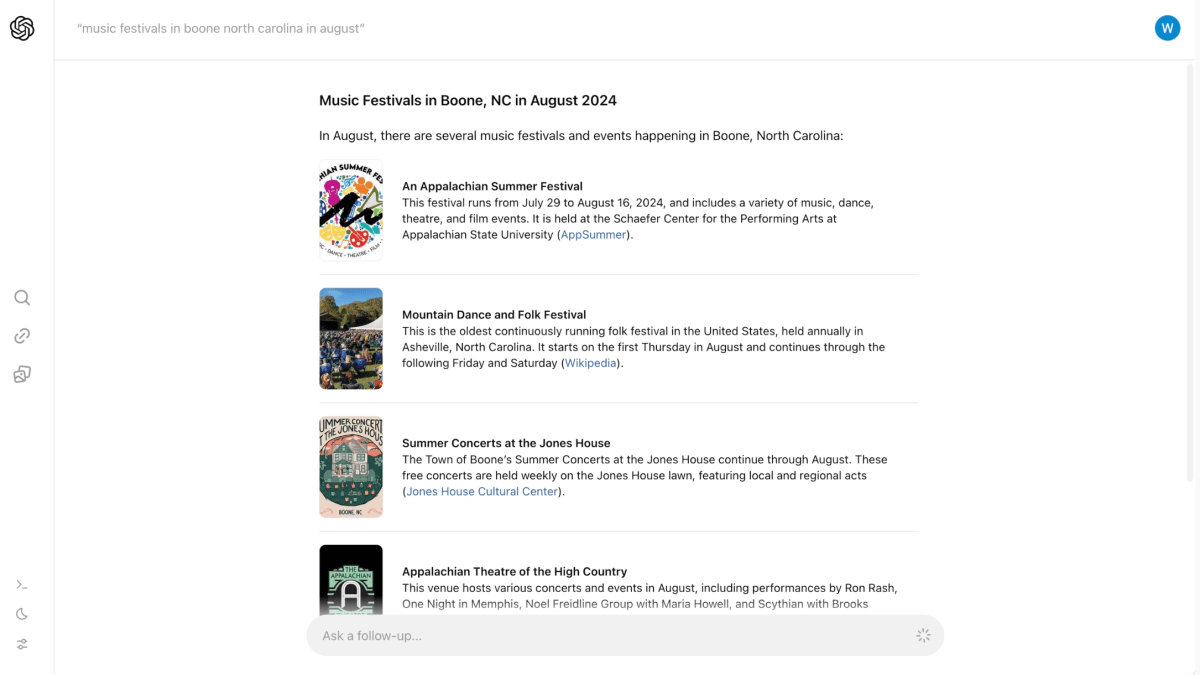This screenshot has height=675, width=1200.
Task: Open the terminal prompt icon in sidebar
Action: (22, 585)
